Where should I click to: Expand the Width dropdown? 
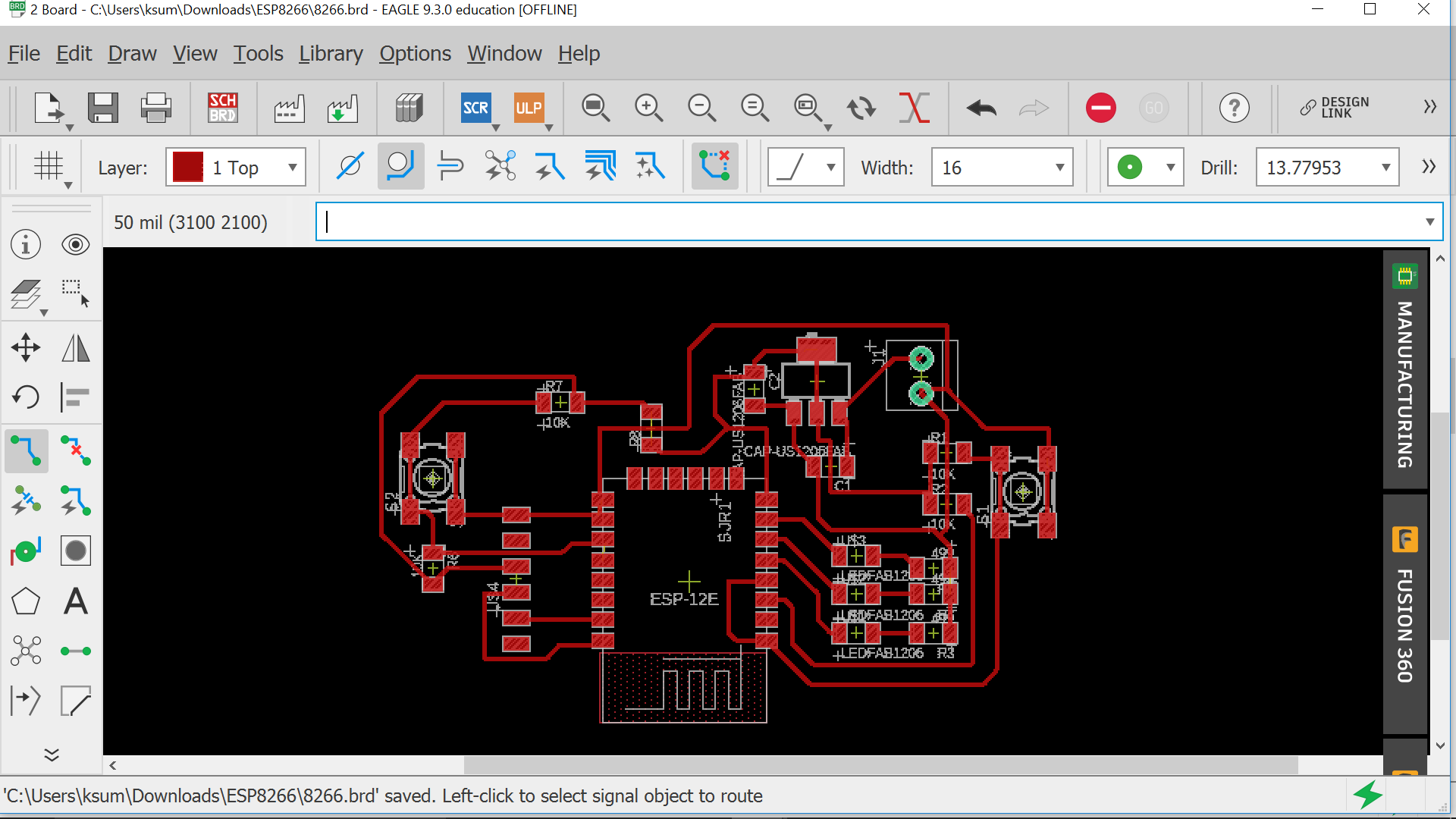(1059, 168)
